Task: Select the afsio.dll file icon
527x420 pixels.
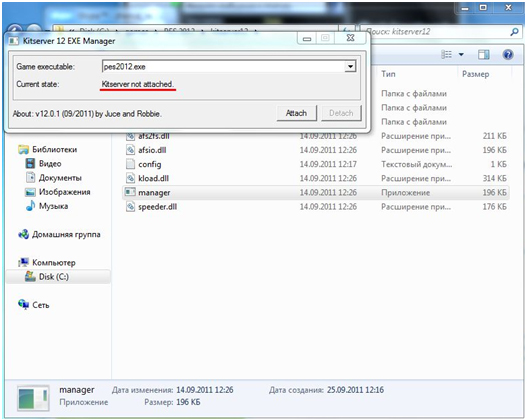Action: [130, 150]
